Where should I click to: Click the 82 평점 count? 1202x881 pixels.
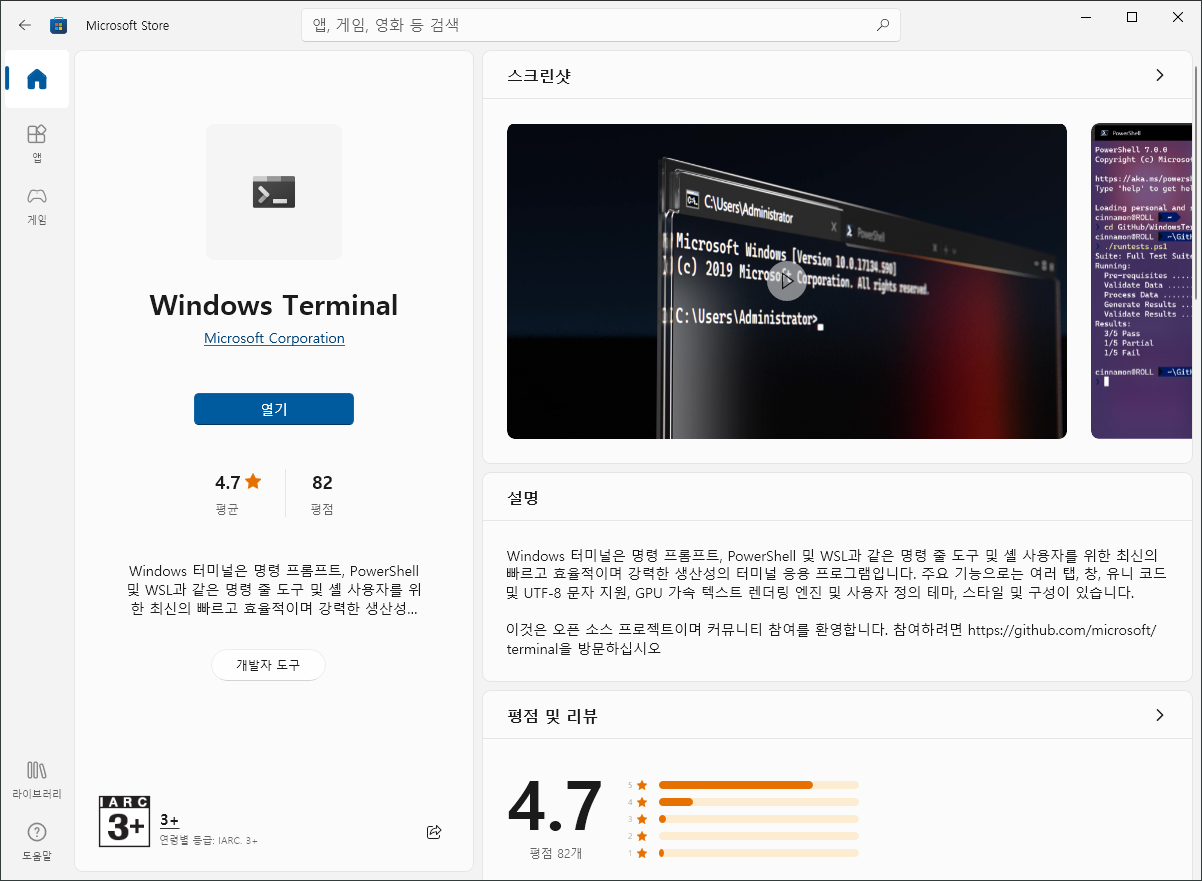coord(322,493)
